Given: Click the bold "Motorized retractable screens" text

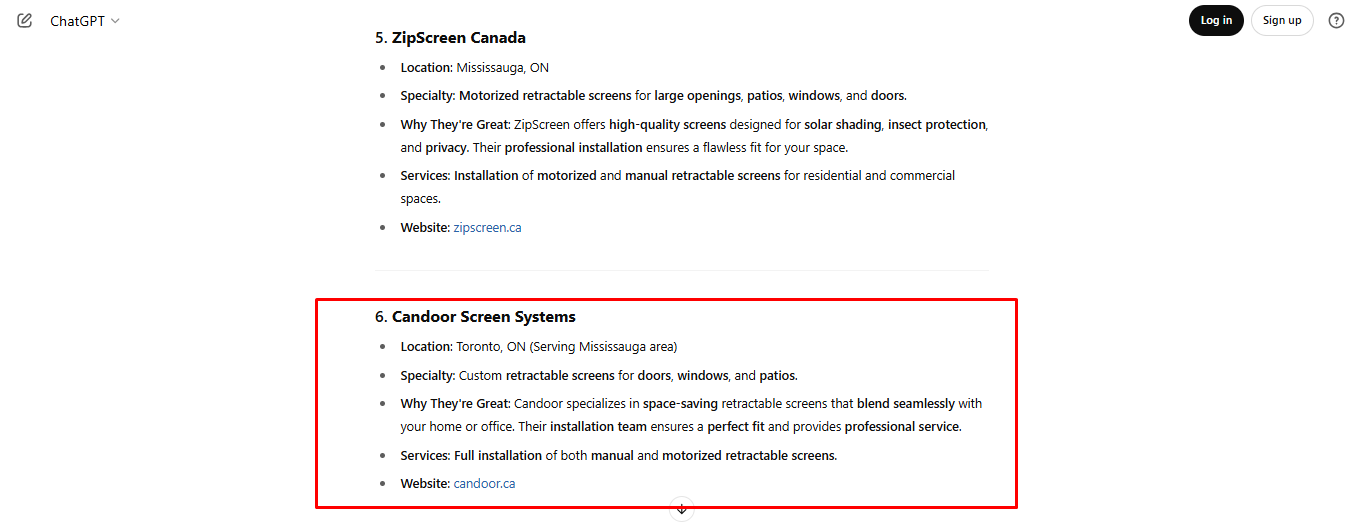Looking at the screenshot, I should (x=545, y=96).
